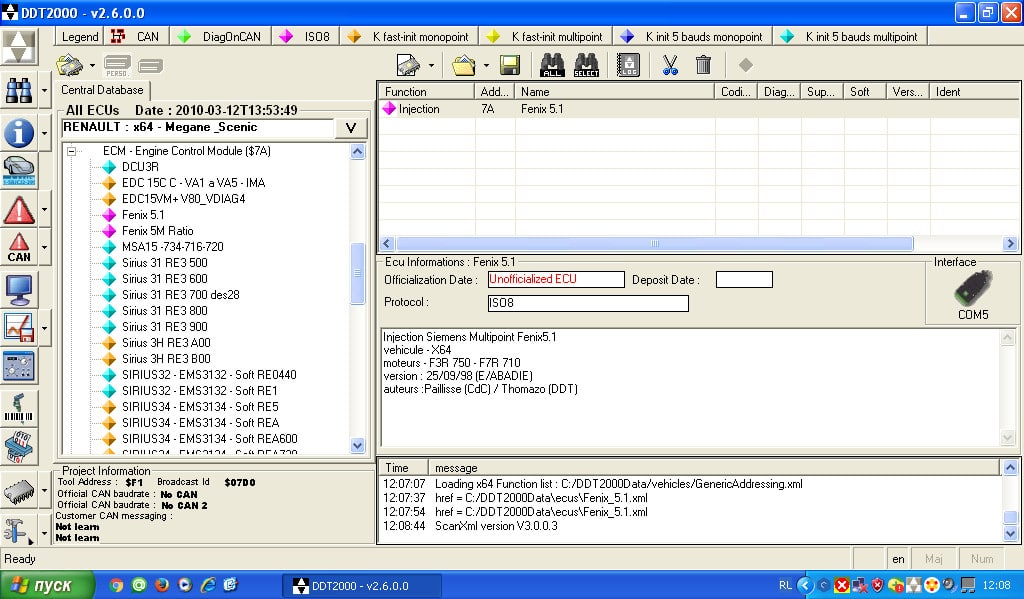Click the ECU tree vertical scrollbar thumb
Viewport: 1024px width, 599px height.
coord(357,273)
